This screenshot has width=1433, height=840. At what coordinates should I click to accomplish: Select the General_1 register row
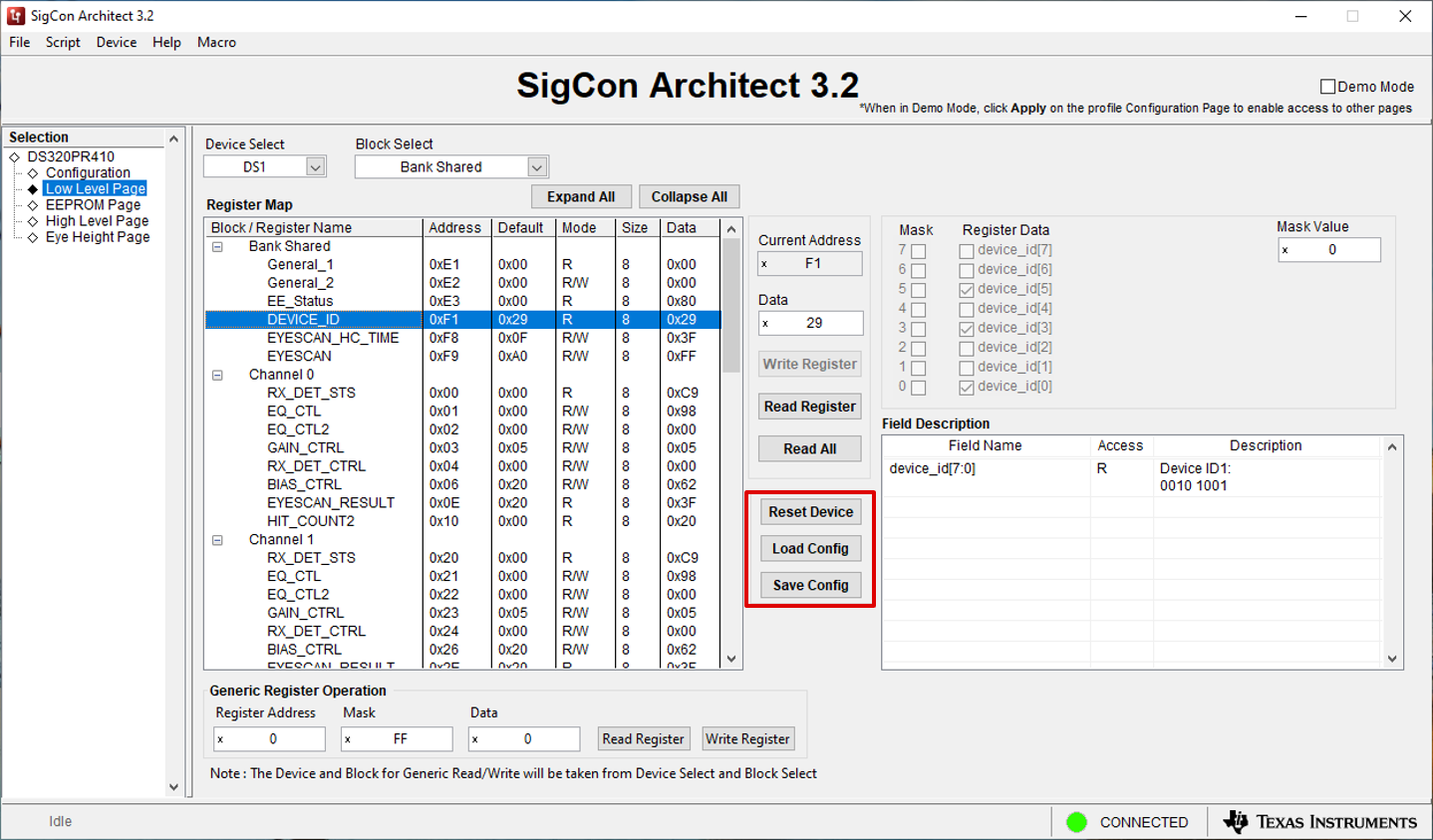463,265
